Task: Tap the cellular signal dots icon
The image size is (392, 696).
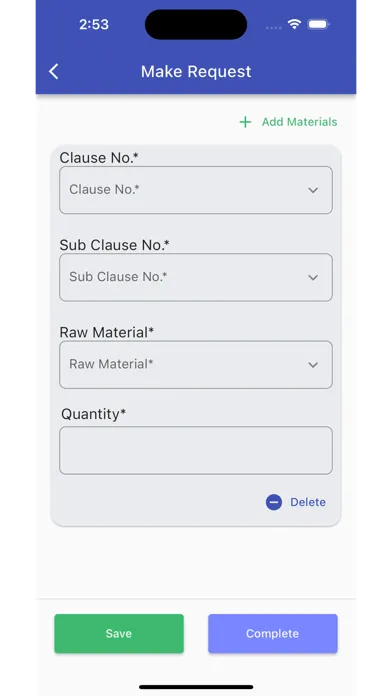Action: pos(273,28)
